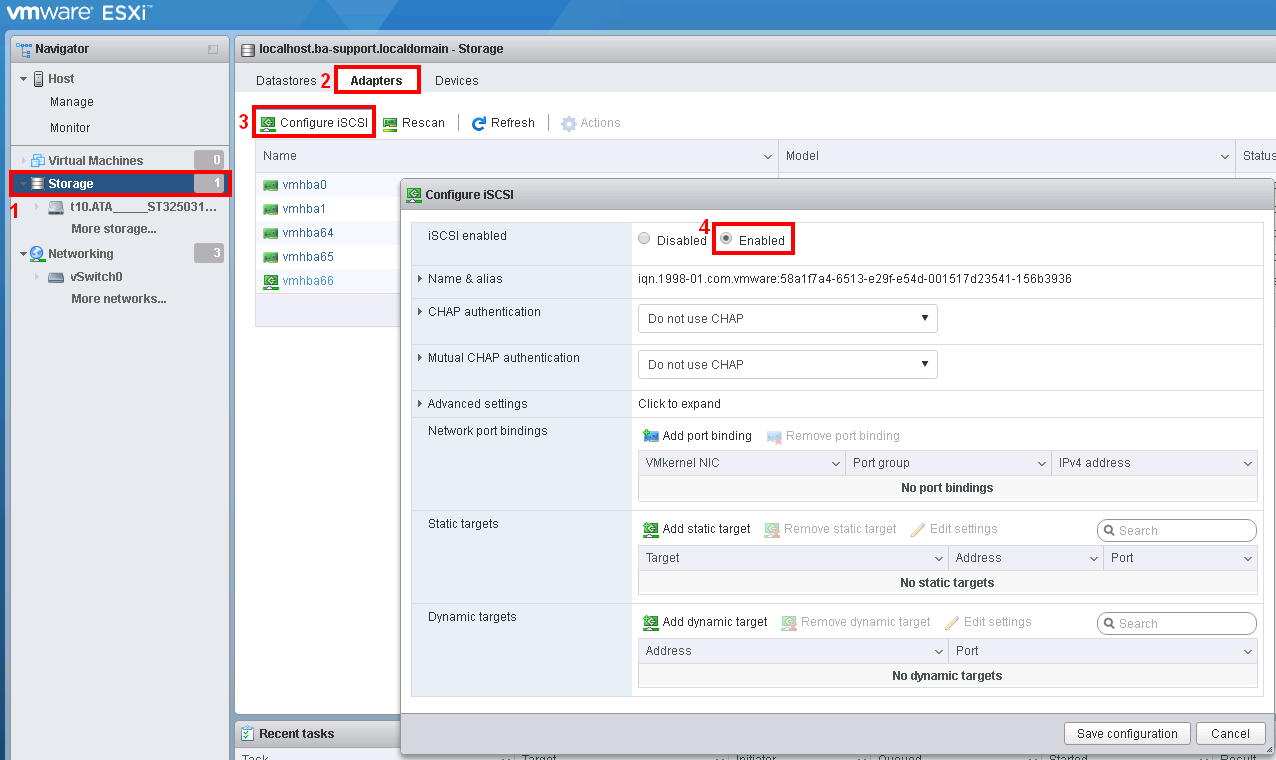This screenshot has width=1276, height=760.
Task: Click the Add dynamic target icon
Action: (651, 622)
